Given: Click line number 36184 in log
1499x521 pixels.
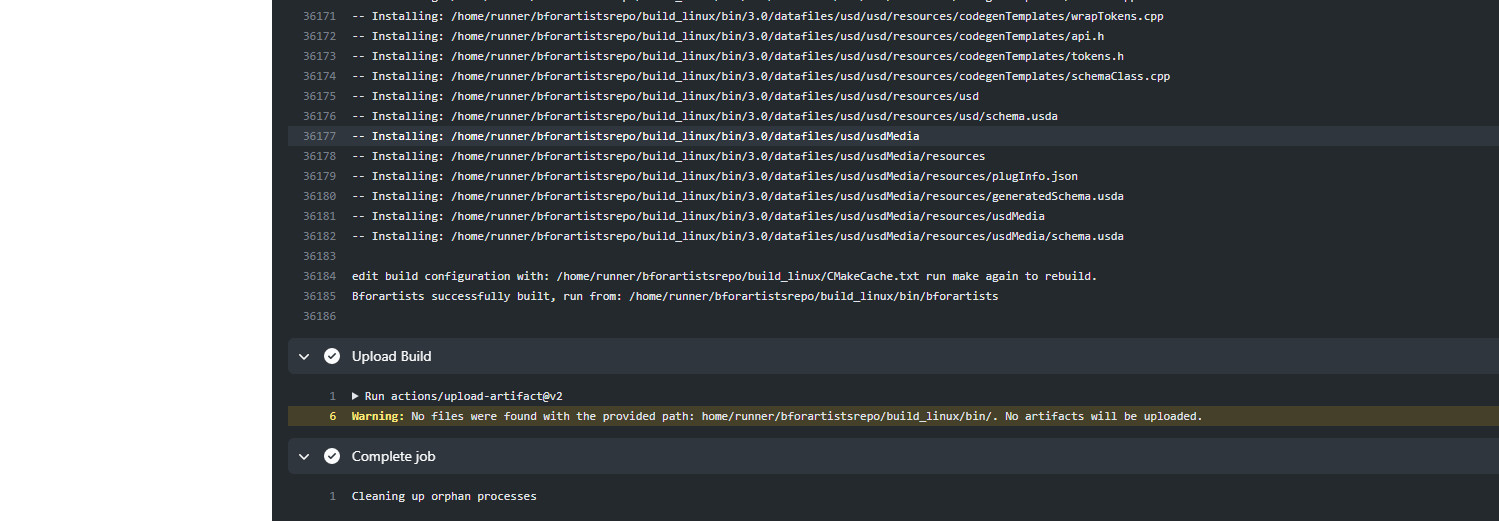Looking at the screenshot, I should tap(319, 276).
